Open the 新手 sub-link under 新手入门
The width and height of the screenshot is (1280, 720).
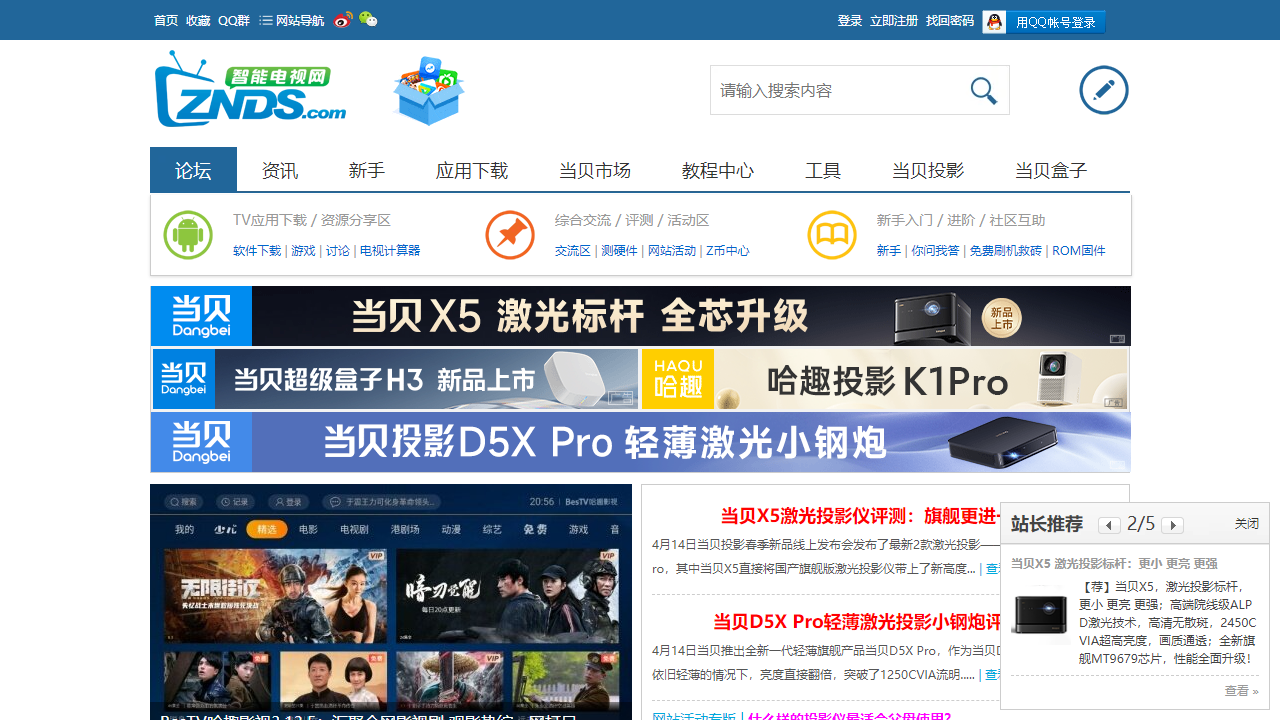[889, 251]
